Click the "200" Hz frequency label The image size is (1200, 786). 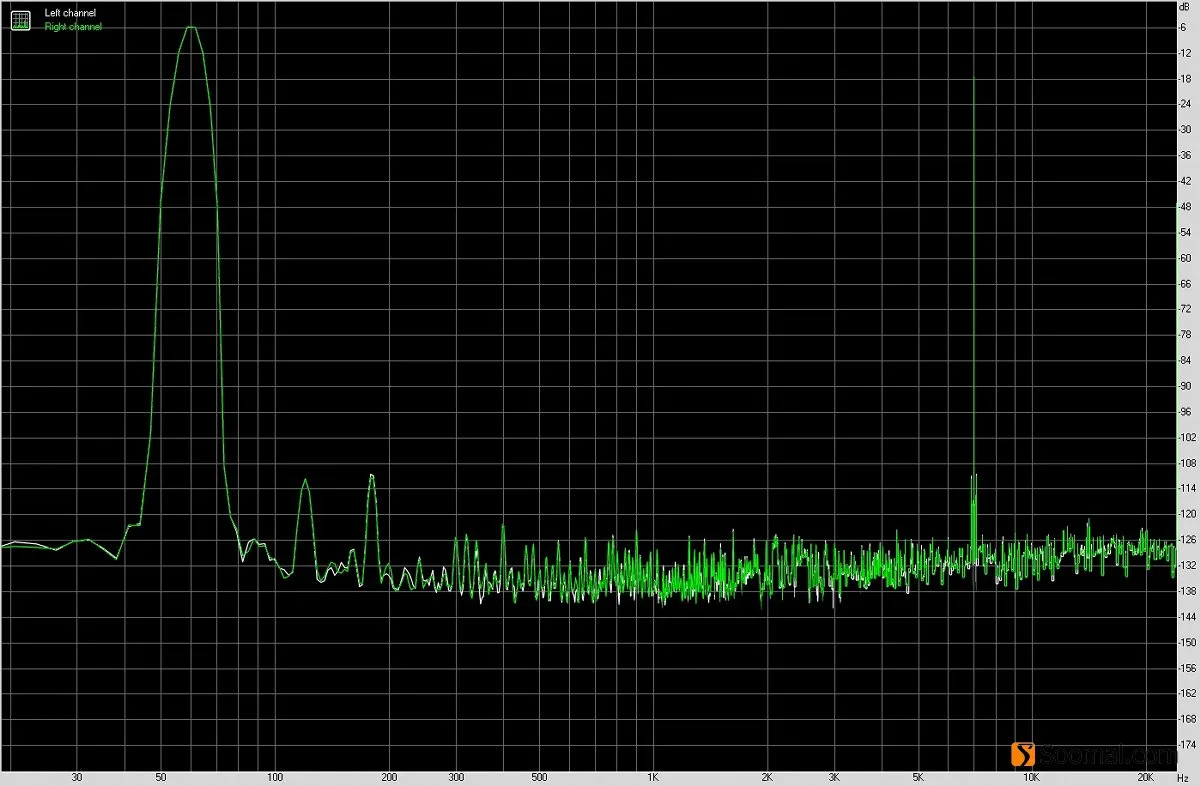click(x=389, y=777)
